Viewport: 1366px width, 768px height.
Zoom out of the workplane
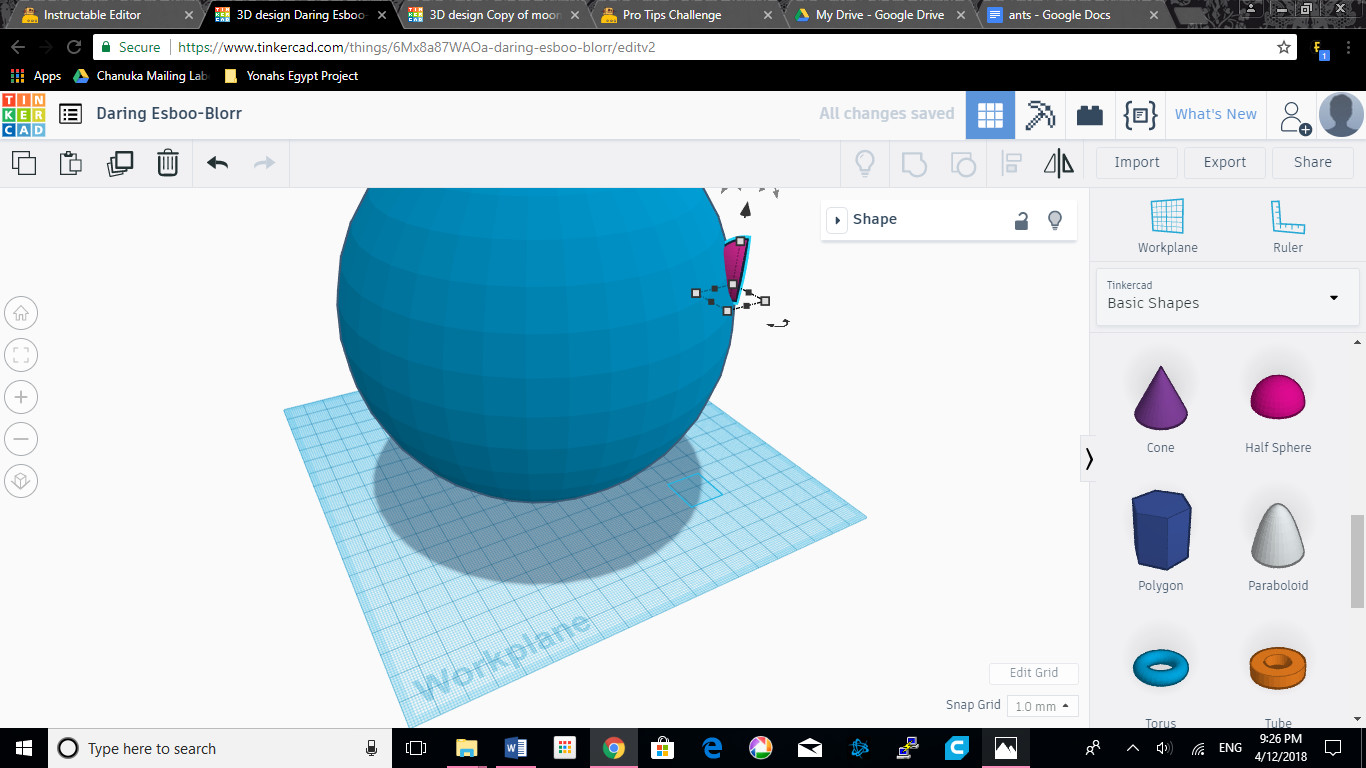pyautogui.click(x=21, y=439)
